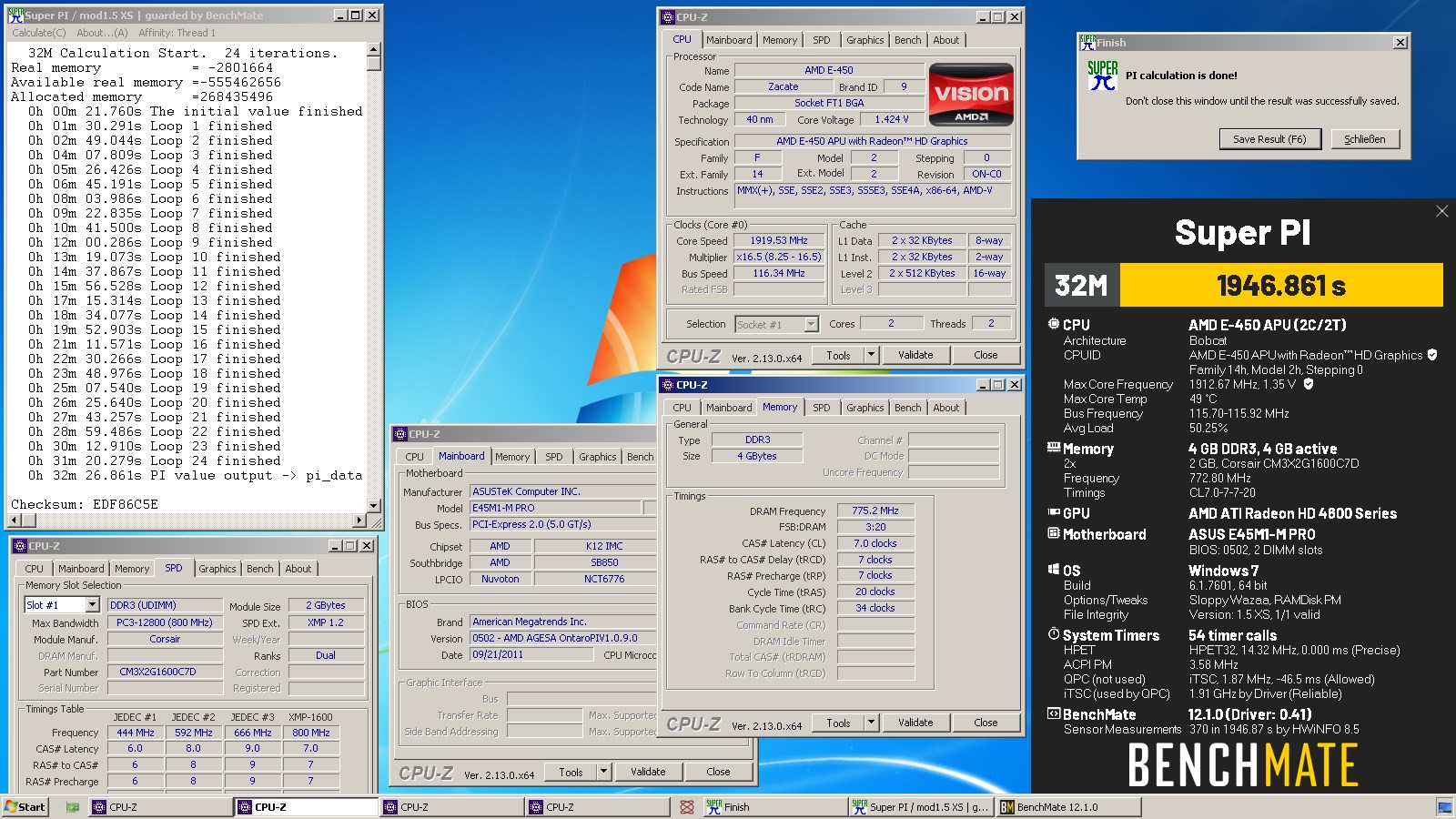Click the Part Number CM3X2G1600C7D field
This screenshot has width=1456, height=819.
pos(164,672)
